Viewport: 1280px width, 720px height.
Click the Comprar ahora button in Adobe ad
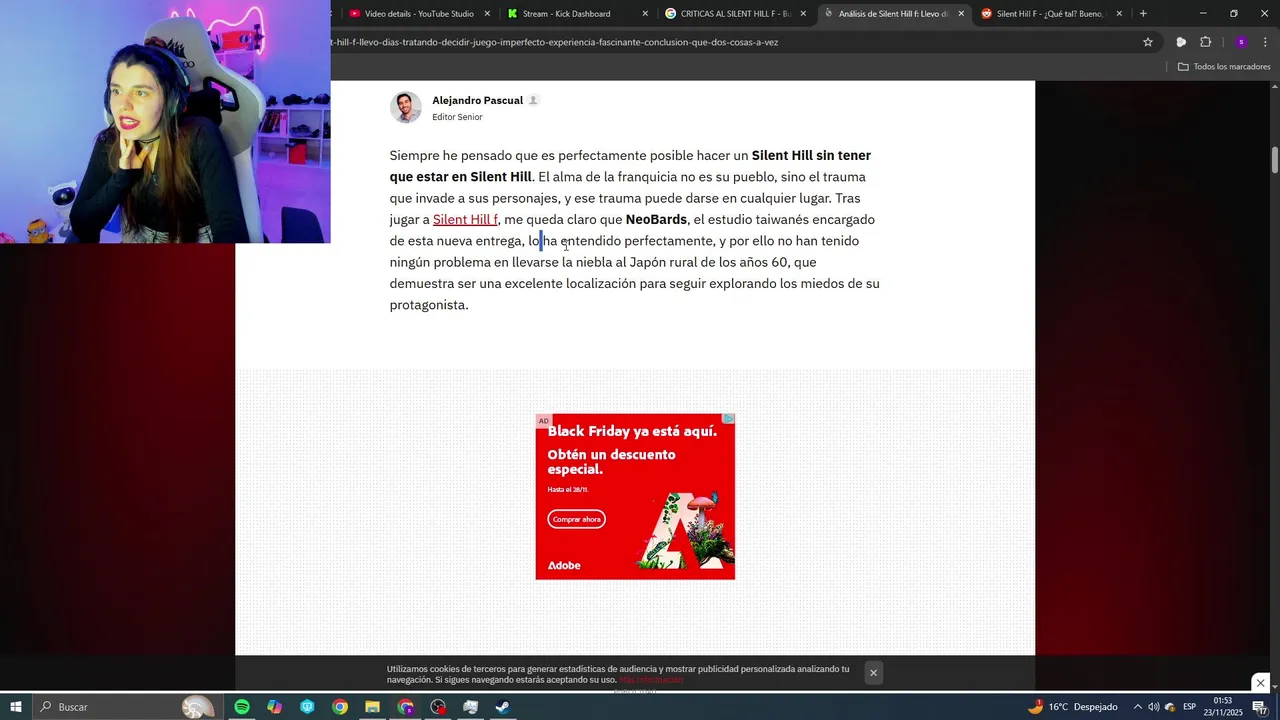(x=577, y=519)
